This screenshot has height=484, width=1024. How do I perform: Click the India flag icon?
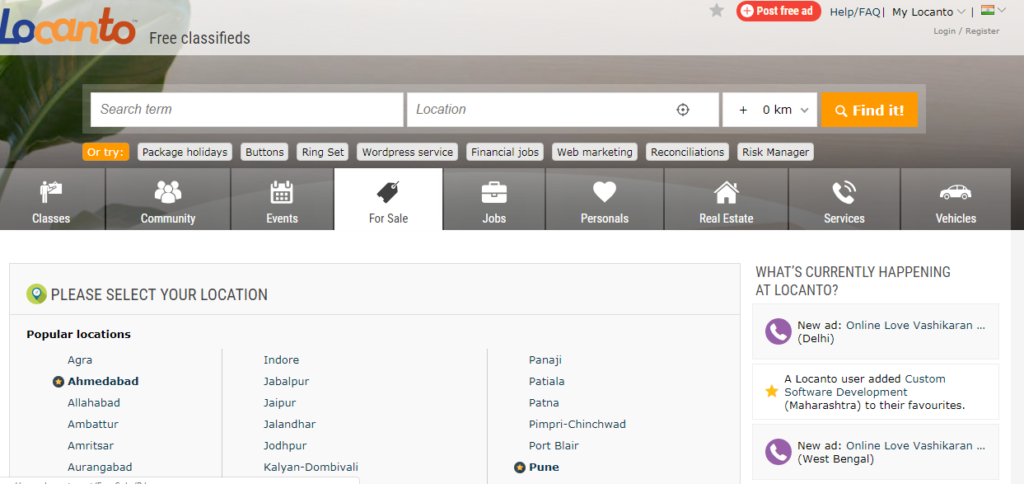click(x=987, y=10)
